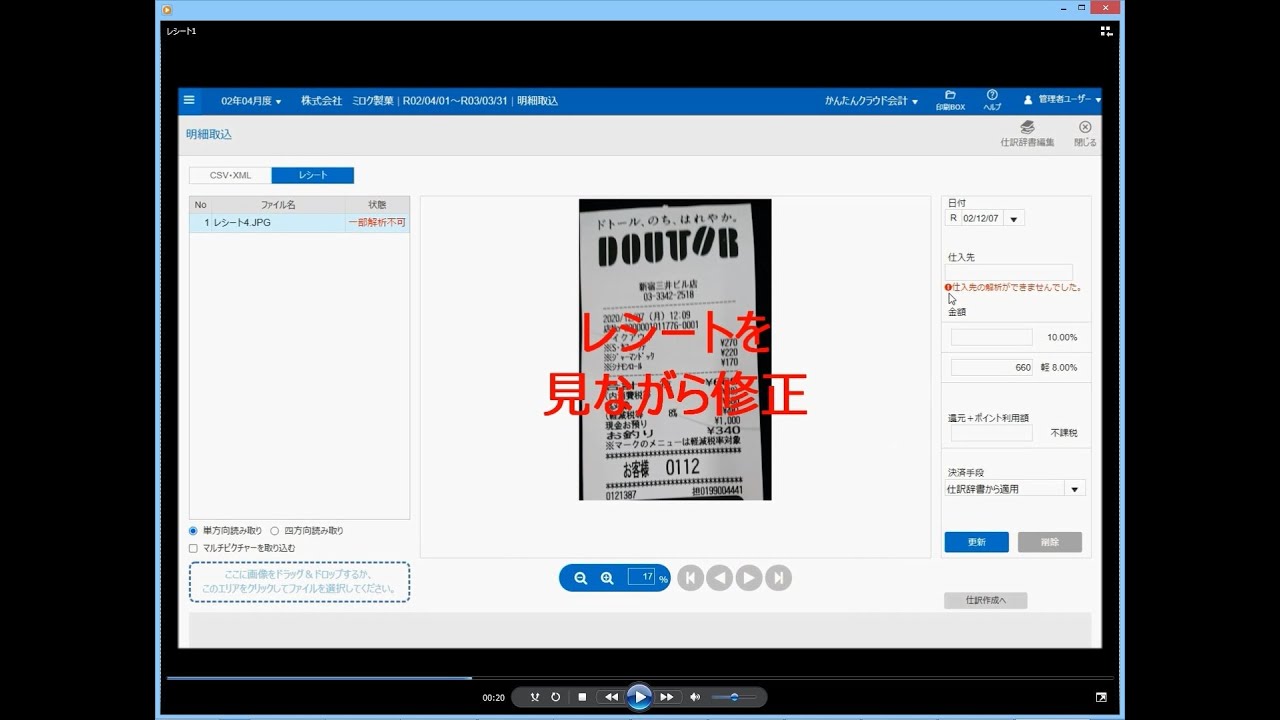
Task: Click the 削除 delete button
Action: tap(1050, 542)
